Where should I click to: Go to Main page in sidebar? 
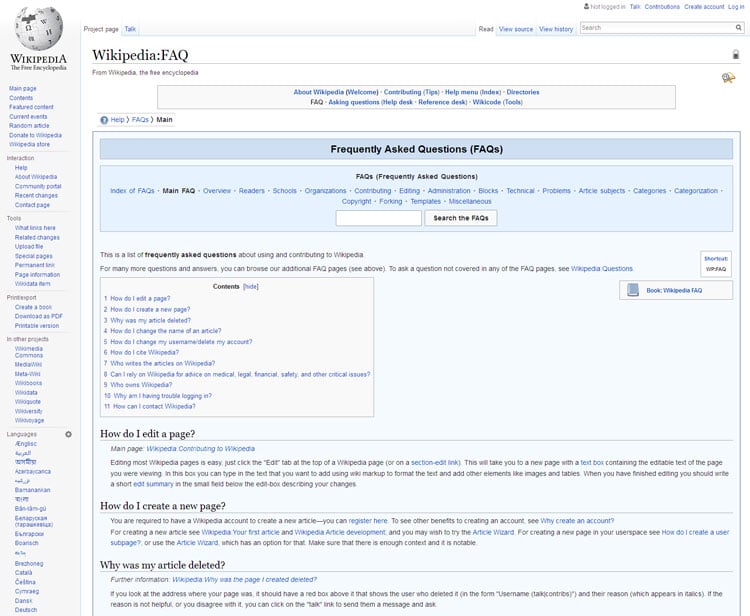point(22,88)
